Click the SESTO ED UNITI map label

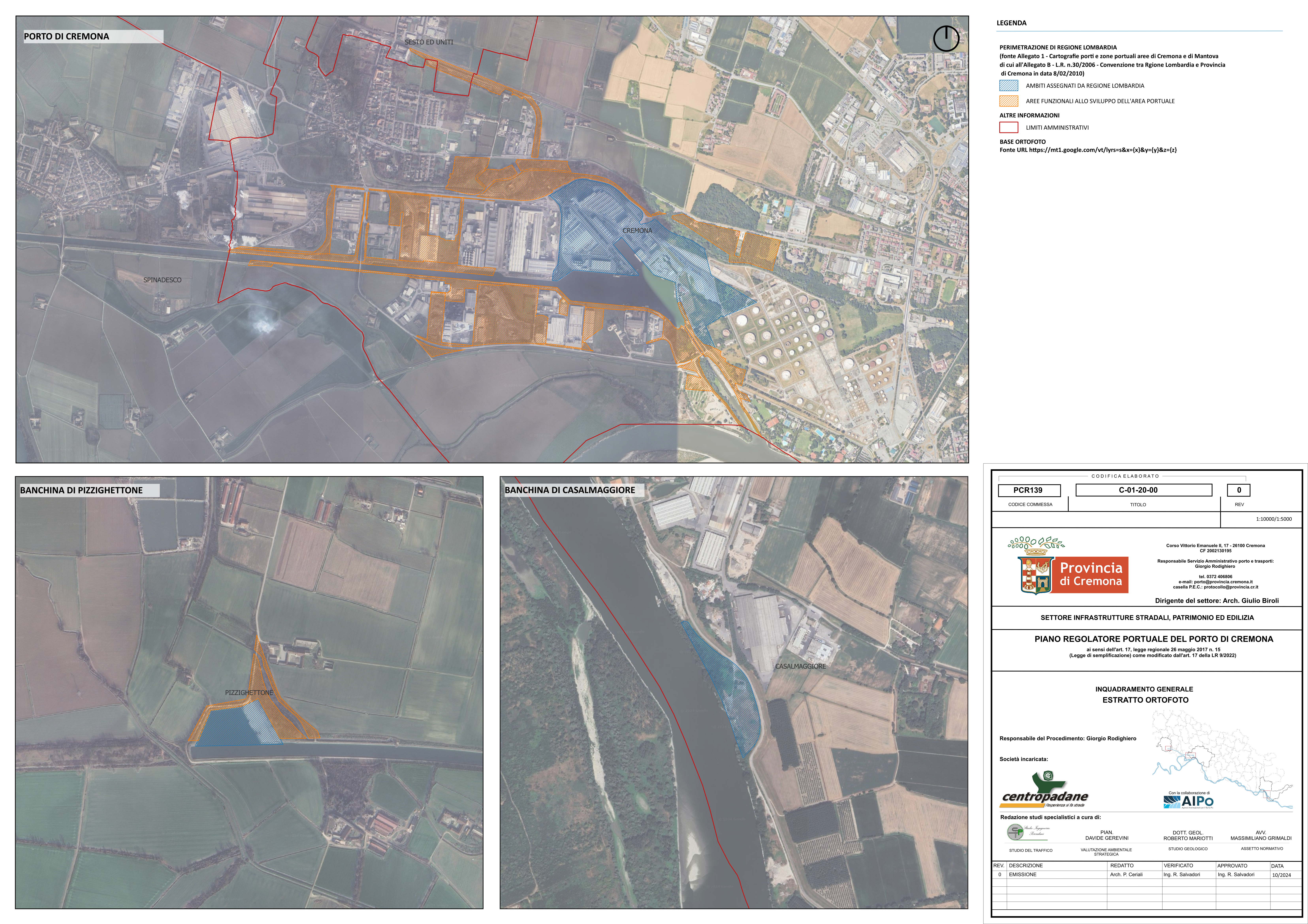point(429,42)
